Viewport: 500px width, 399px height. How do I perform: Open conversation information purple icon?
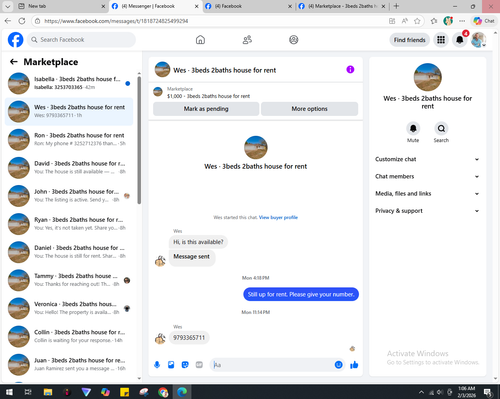[x=350, y=69]
